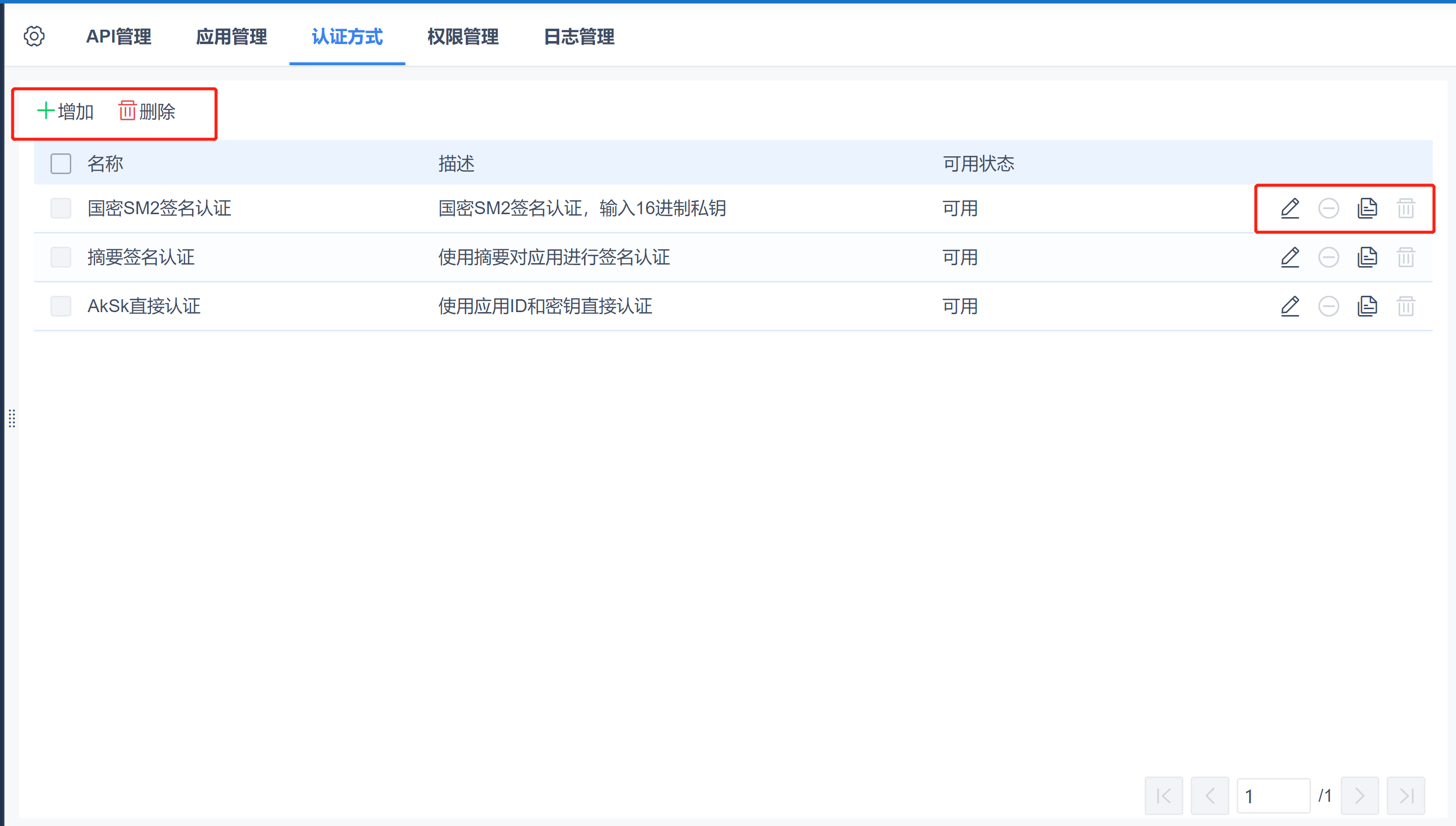This screenshot has width=1456, height=826.
Task: Select the 摘要签名认证 row checkbox
Action: click(61, 257)
